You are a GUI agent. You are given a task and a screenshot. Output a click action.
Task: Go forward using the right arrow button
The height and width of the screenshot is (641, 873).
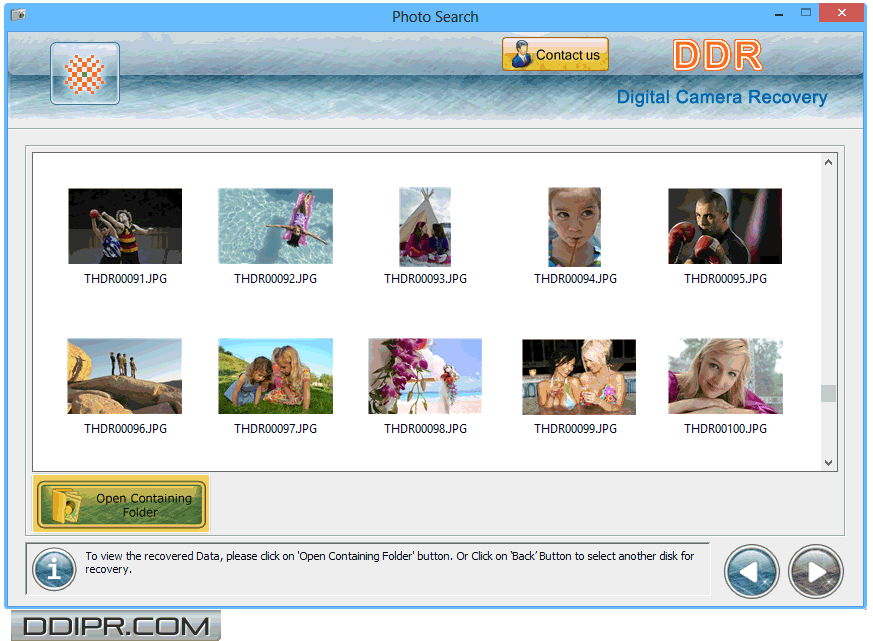click(815, 571)
